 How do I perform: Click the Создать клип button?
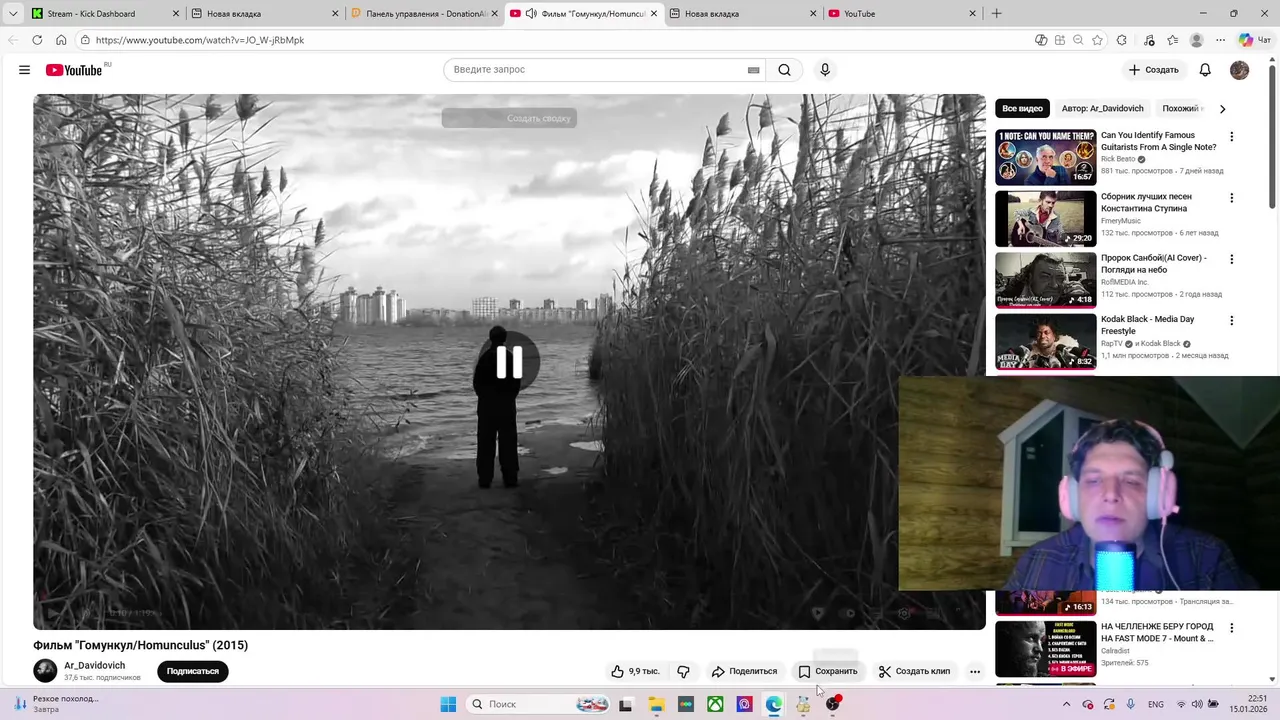(x=914, y=671)
